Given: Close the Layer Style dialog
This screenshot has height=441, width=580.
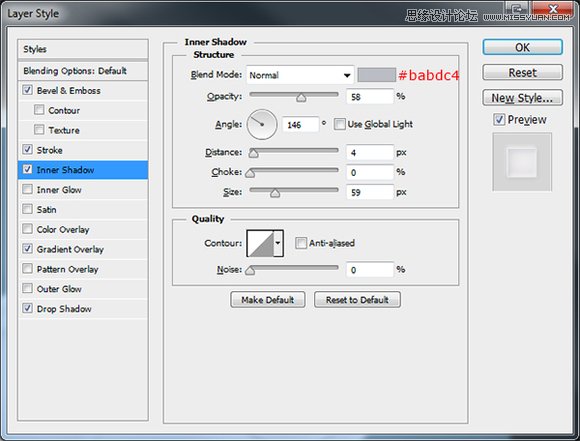Looking at the screenshot, I should point(553,10).
